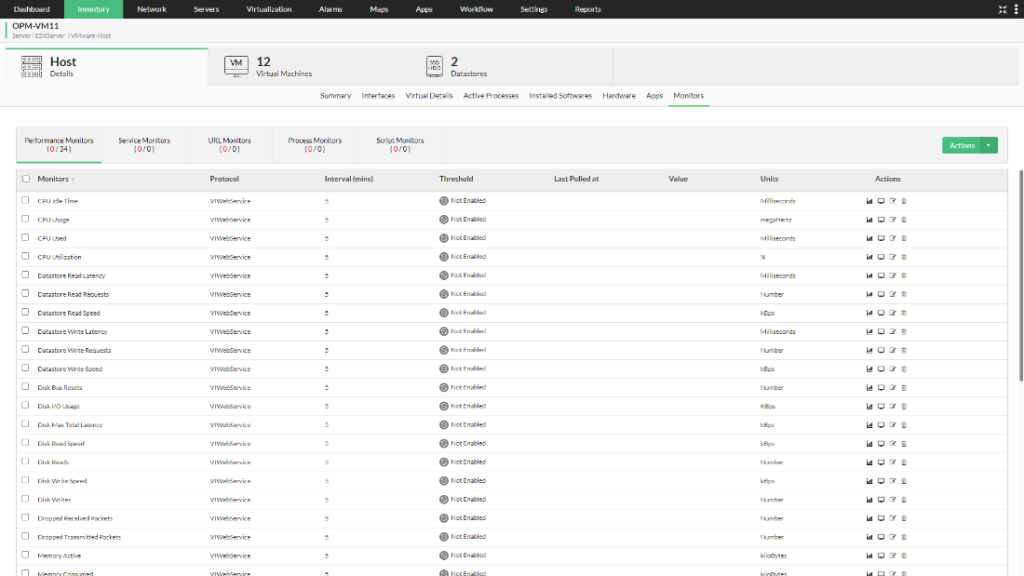Click the graph icon for Memory Active
The image size is (1024, 576).
click(x=868, y=555)
